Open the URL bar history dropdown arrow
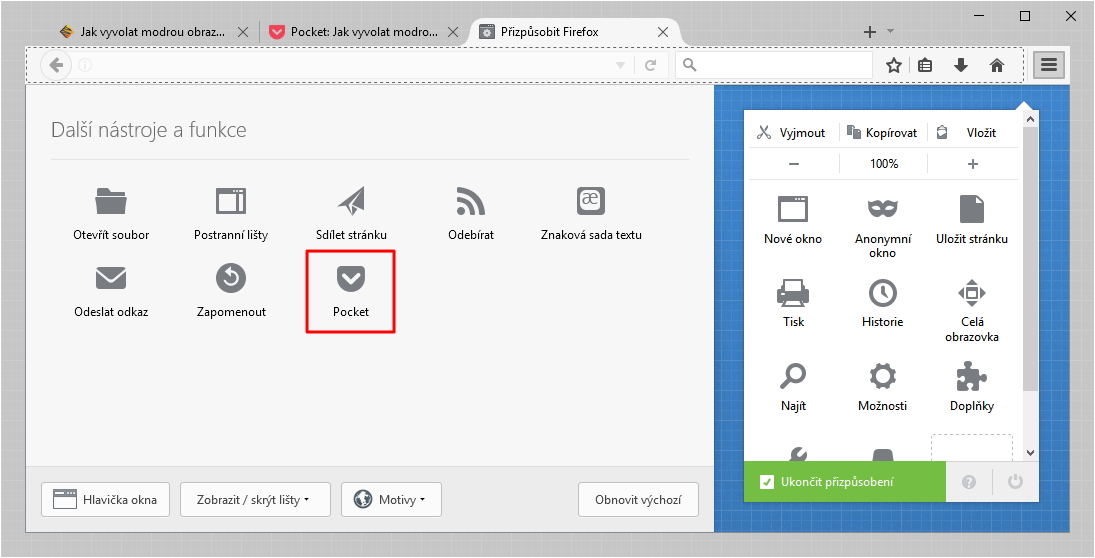 point(620,65)
